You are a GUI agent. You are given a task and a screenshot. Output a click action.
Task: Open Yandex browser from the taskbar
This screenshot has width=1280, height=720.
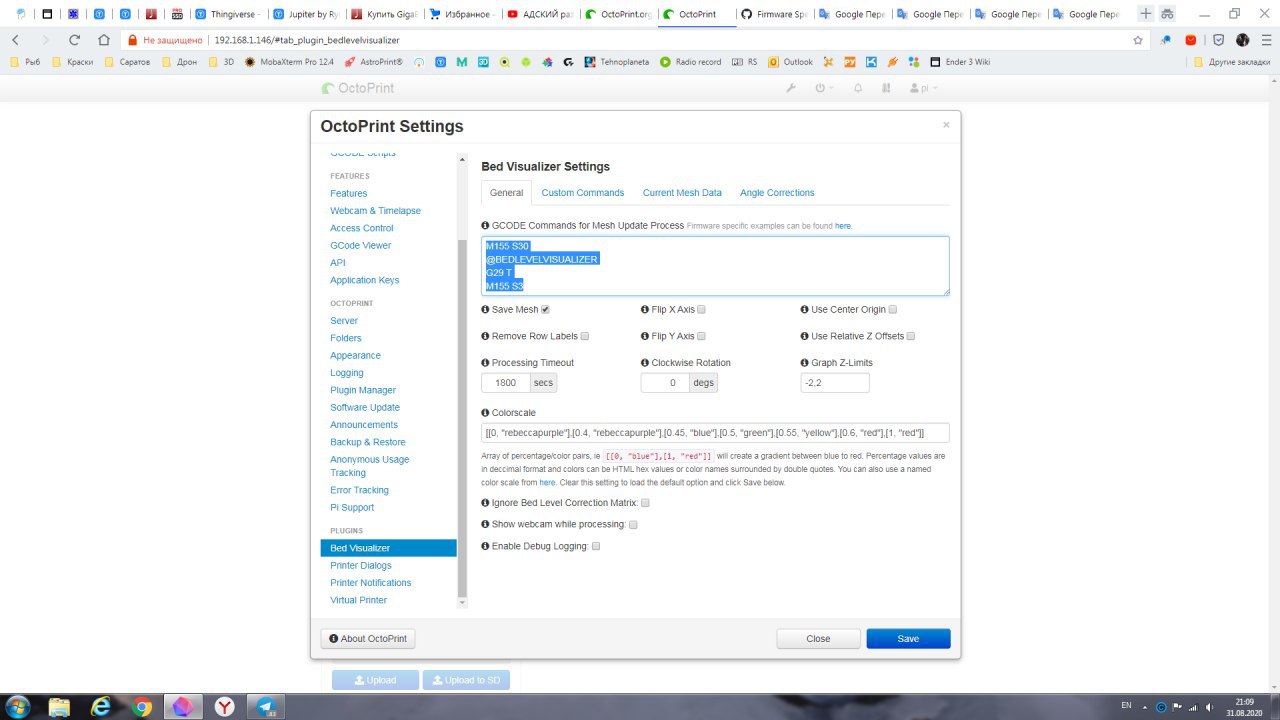[x=226, y=706]
